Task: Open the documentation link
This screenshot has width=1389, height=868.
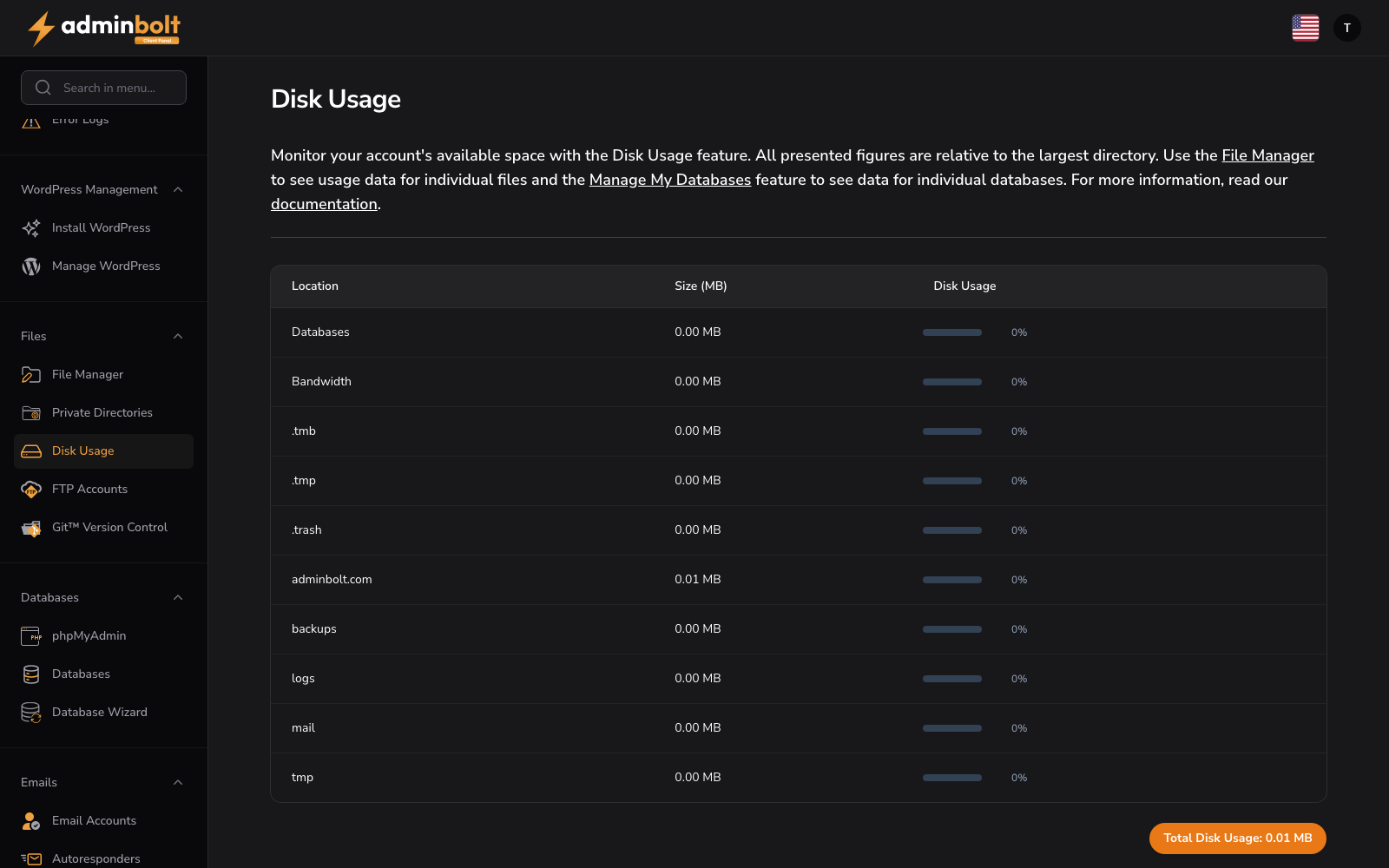Action: point(324,204)
